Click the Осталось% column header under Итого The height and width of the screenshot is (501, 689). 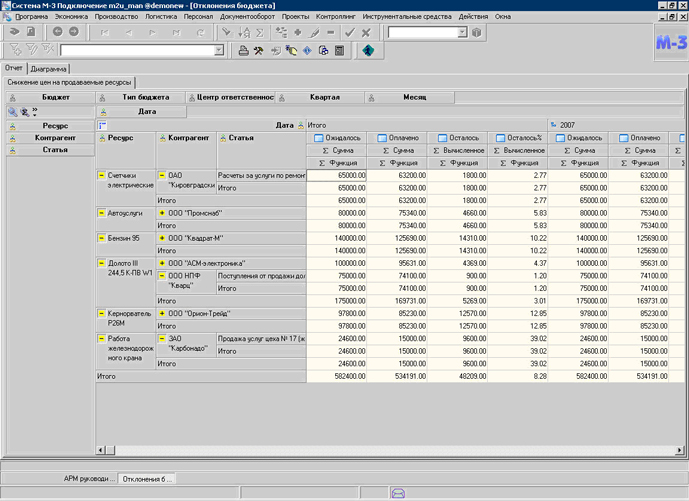(x=518, y=138)
